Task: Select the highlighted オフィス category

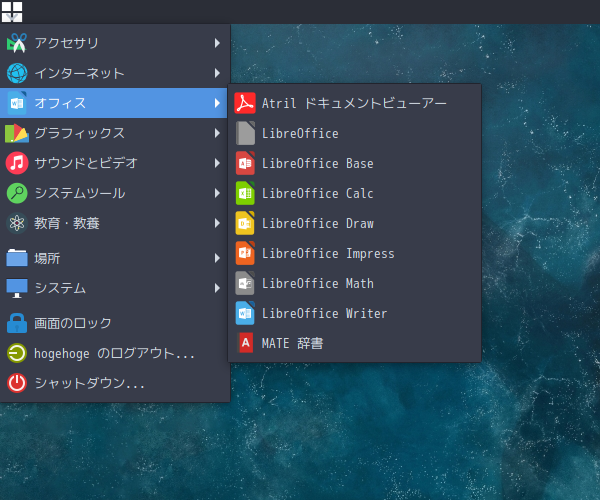Action: tap(114, 103)
